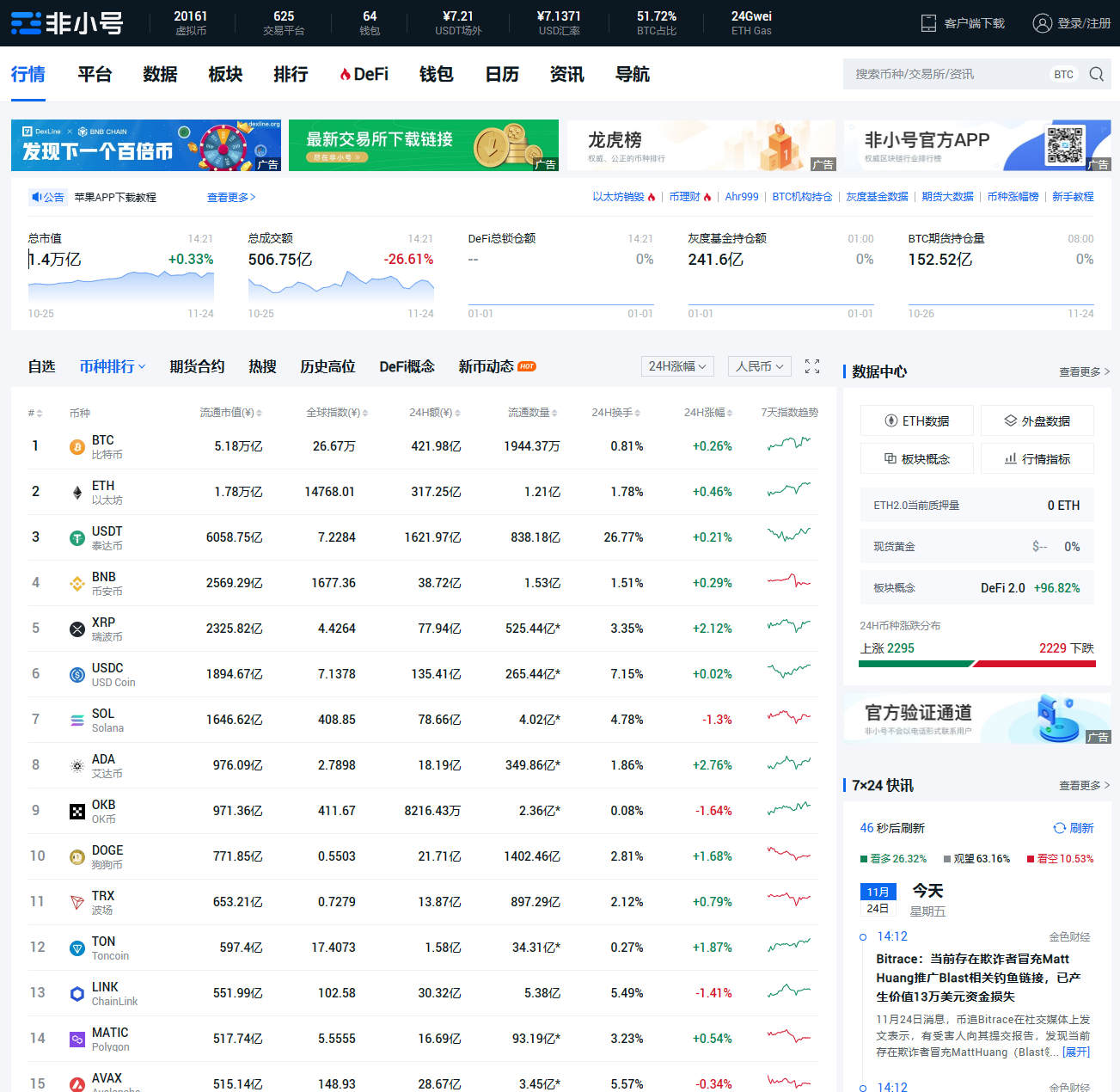
Task: Open the 新手教程 link
Action: point(1073,197)
